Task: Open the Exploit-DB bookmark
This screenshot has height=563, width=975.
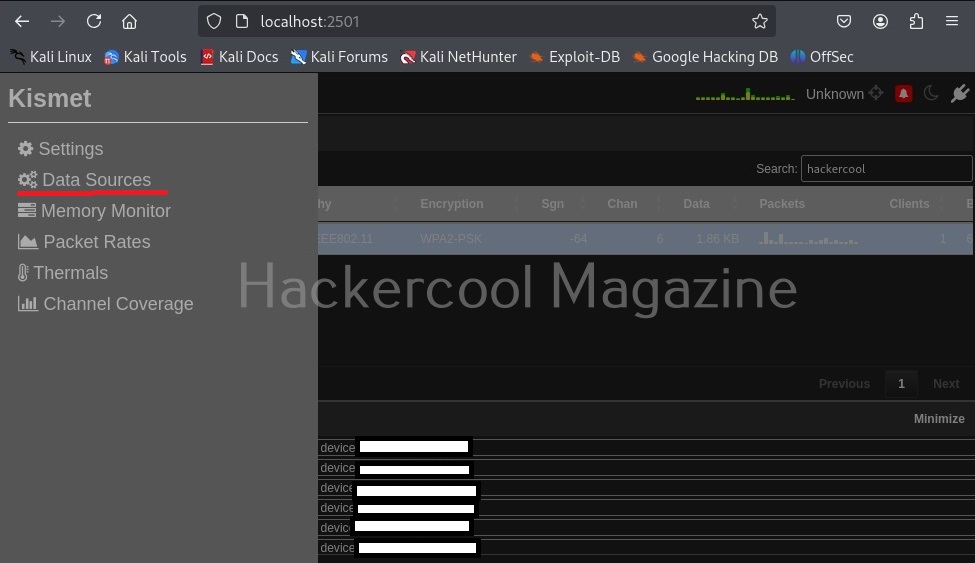Action: pos(575,57)
